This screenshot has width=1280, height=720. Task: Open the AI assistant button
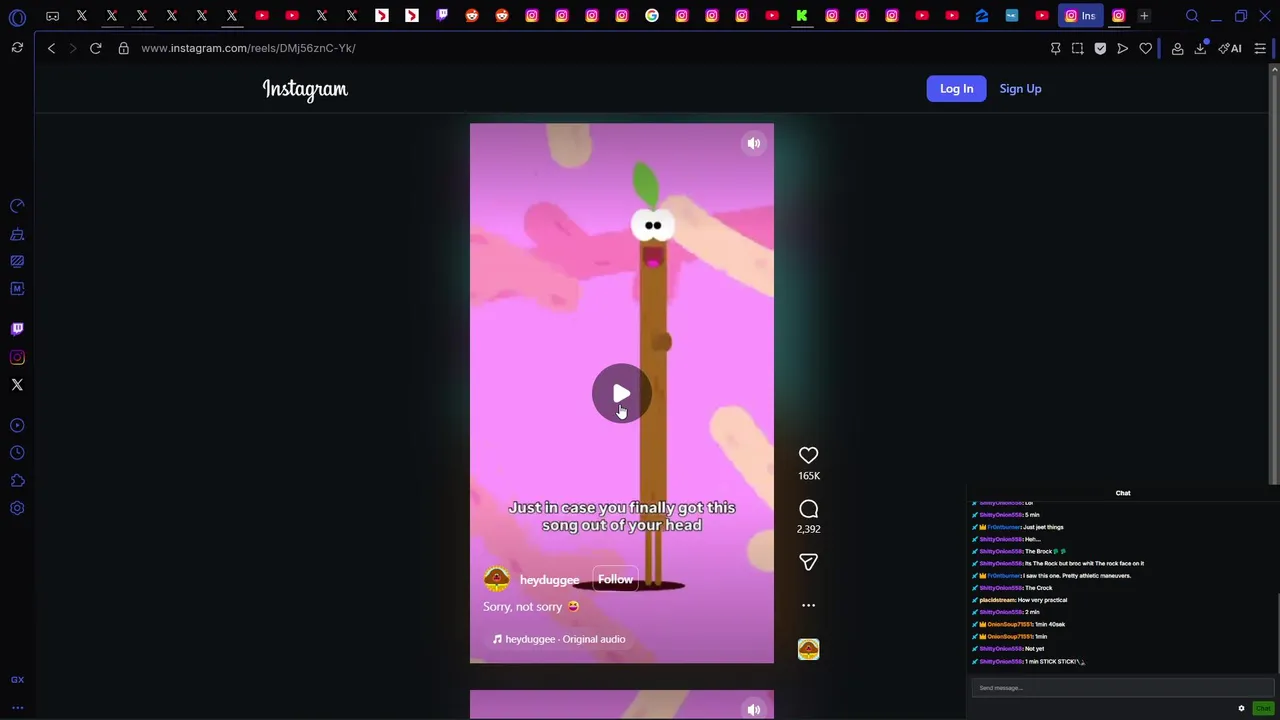(x=1230, y=48)
